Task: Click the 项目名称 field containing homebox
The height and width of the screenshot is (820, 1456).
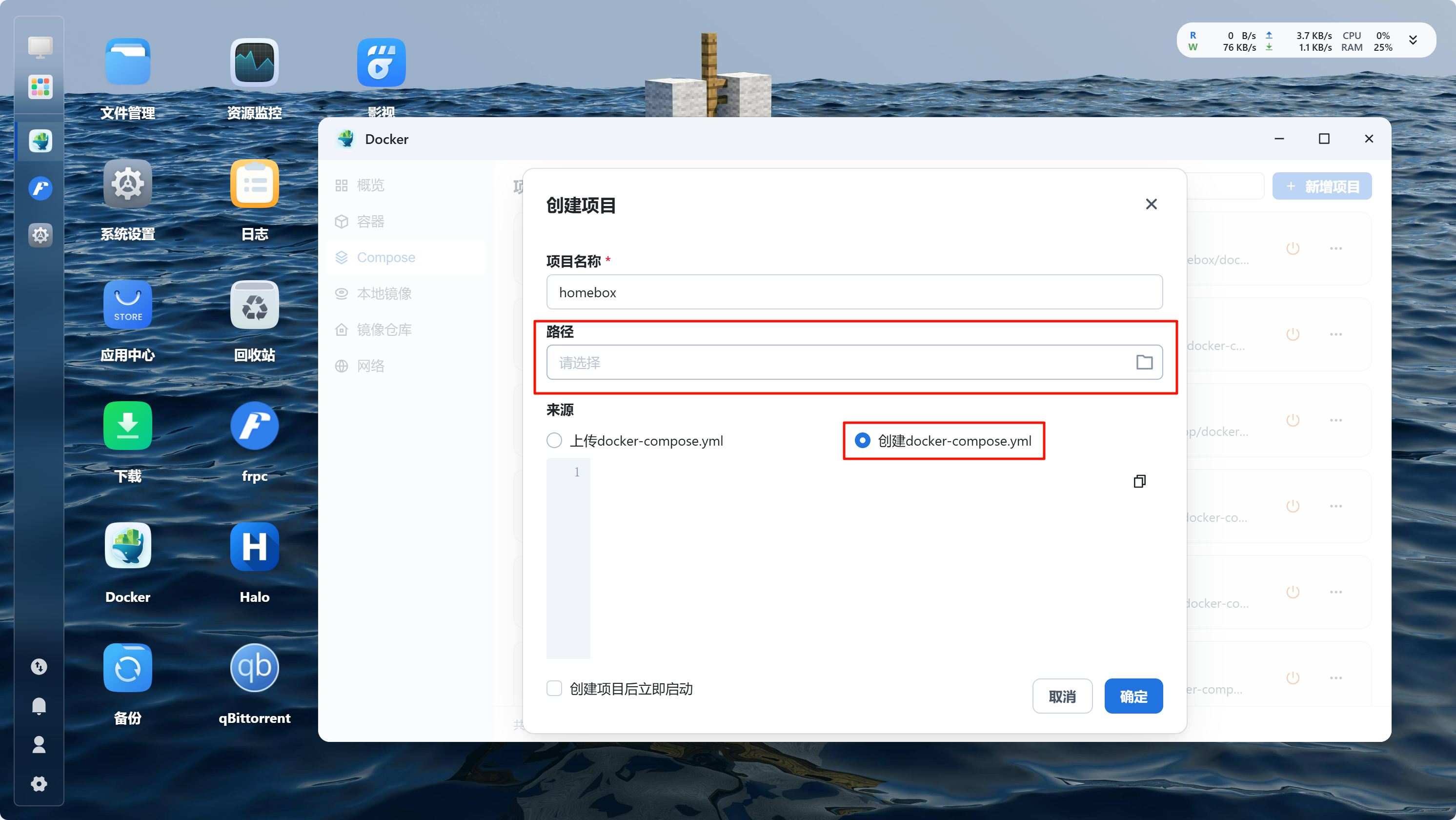Action: 854,292
